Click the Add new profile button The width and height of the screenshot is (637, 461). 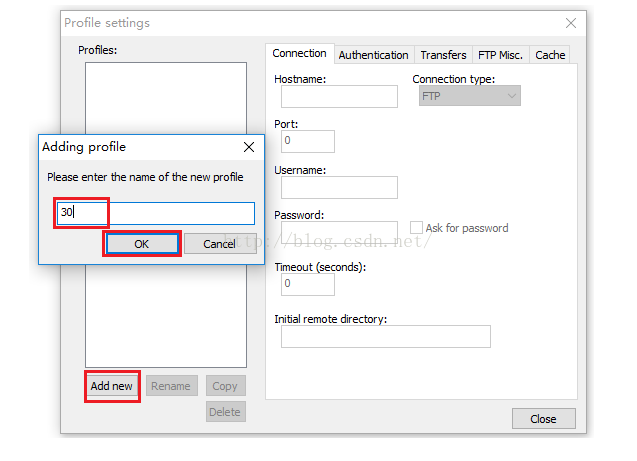click(112, 386)
